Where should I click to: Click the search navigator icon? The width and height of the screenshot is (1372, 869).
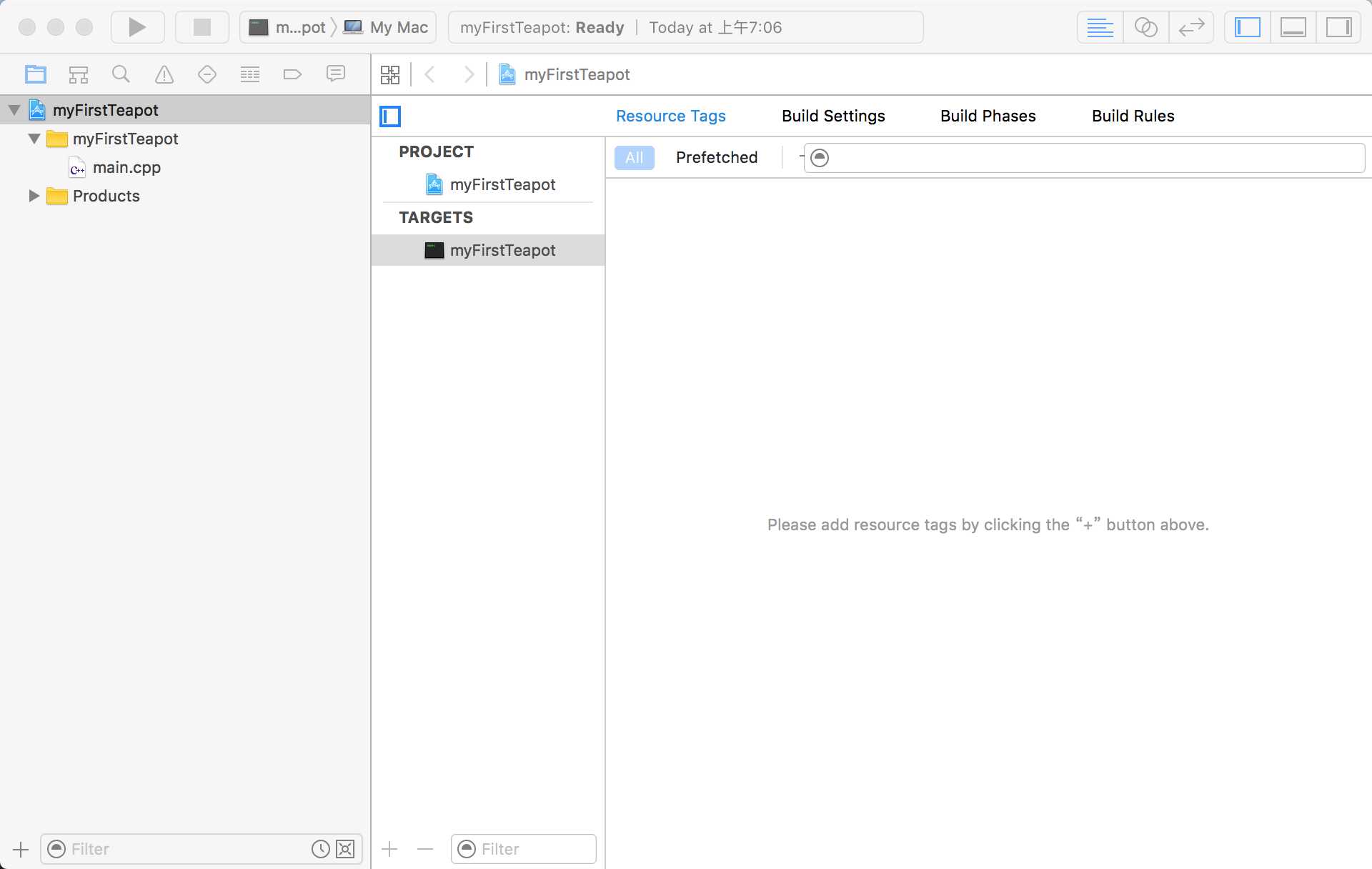pyautogui.click(x=120, y=75)
